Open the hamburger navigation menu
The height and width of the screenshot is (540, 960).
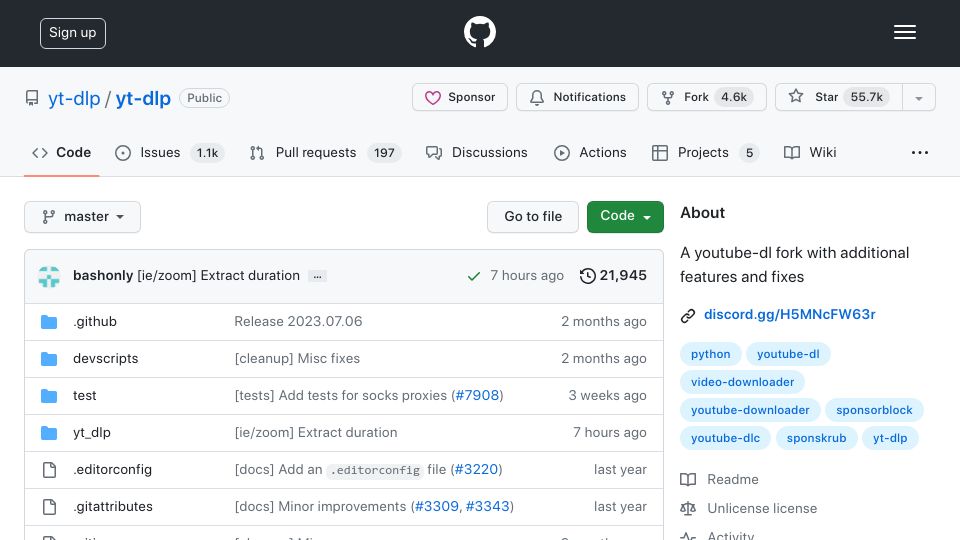point(904,32)
